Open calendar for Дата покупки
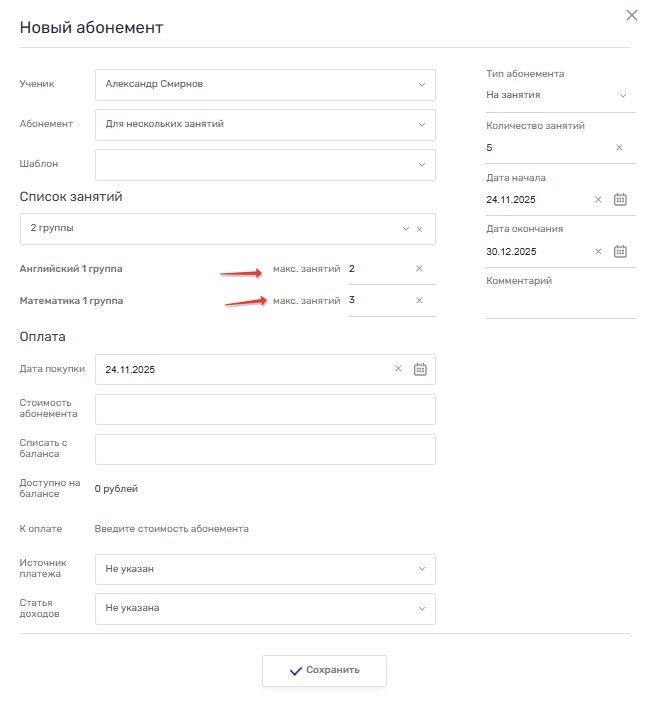This screenshot has width=651, height=705. click(420, 369)
